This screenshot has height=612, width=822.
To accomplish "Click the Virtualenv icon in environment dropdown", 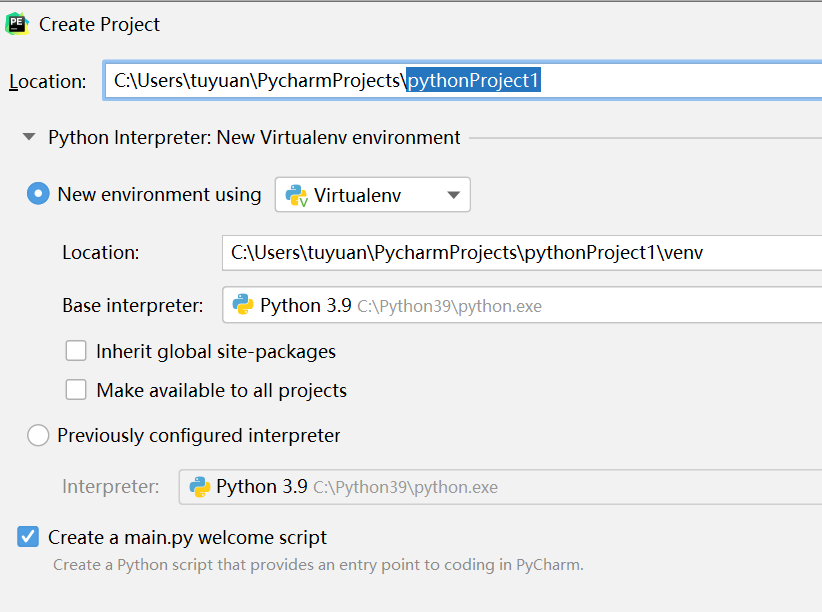I will 296,196.
